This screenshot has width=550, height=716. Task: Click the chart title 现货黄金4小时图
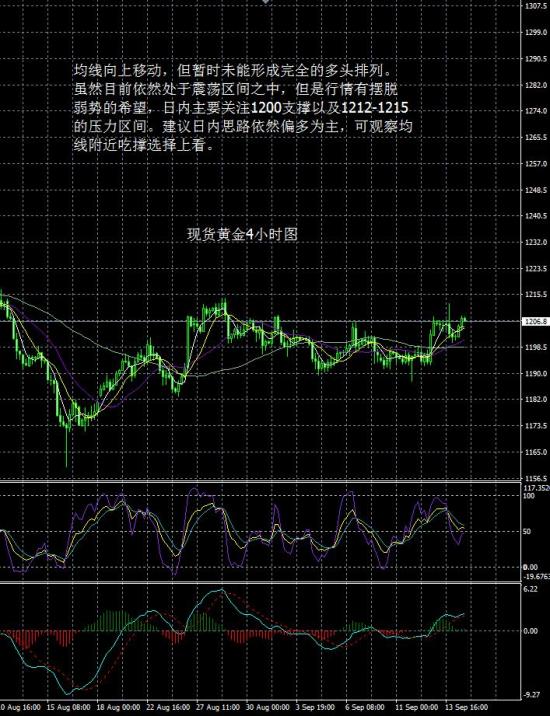point(243,234)
